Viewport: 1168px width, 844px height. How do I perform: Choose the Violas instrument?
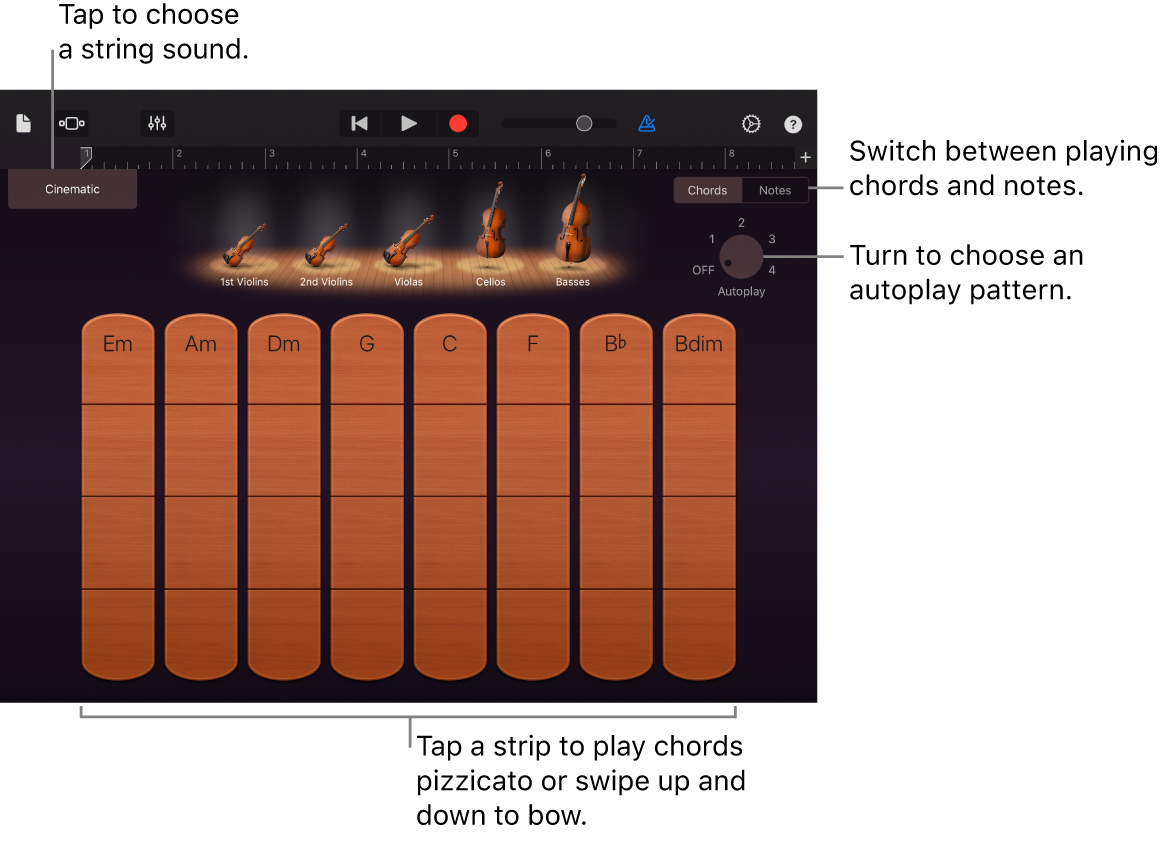[407, 245]
